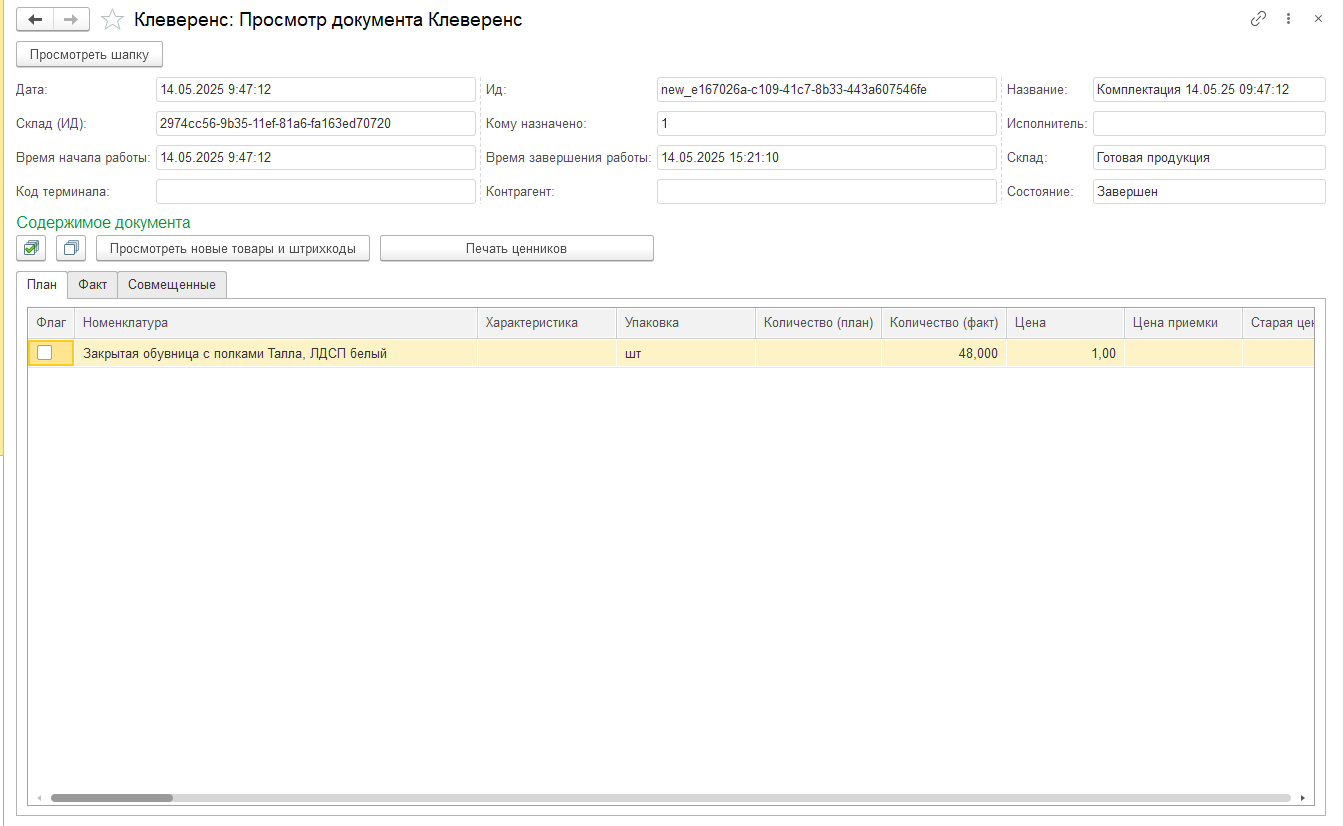Click the horizontal scrollbar thumb in table
This screenshot has width=1343, height=826.
click(x=112, y=798)
